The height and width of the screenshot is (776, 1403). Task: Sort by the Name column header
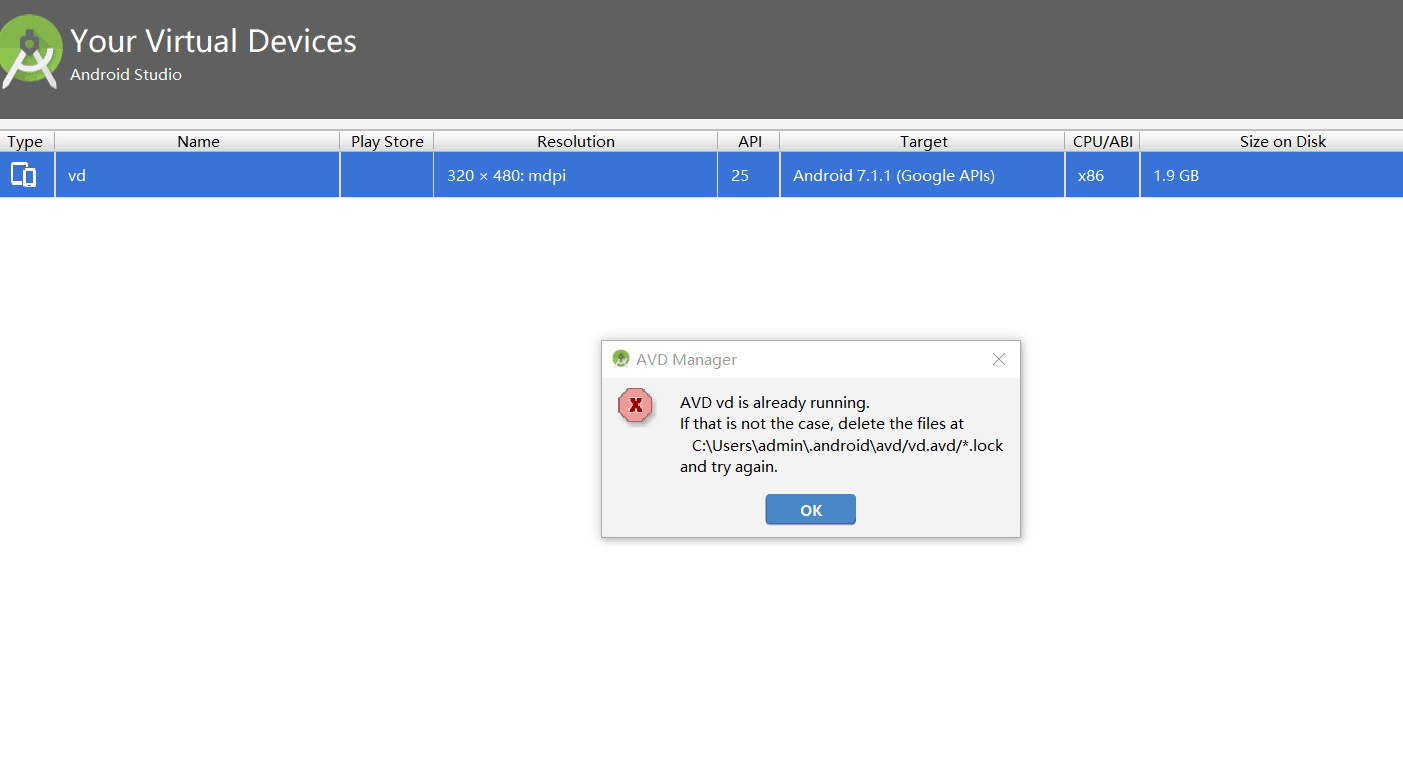(198, 141)
